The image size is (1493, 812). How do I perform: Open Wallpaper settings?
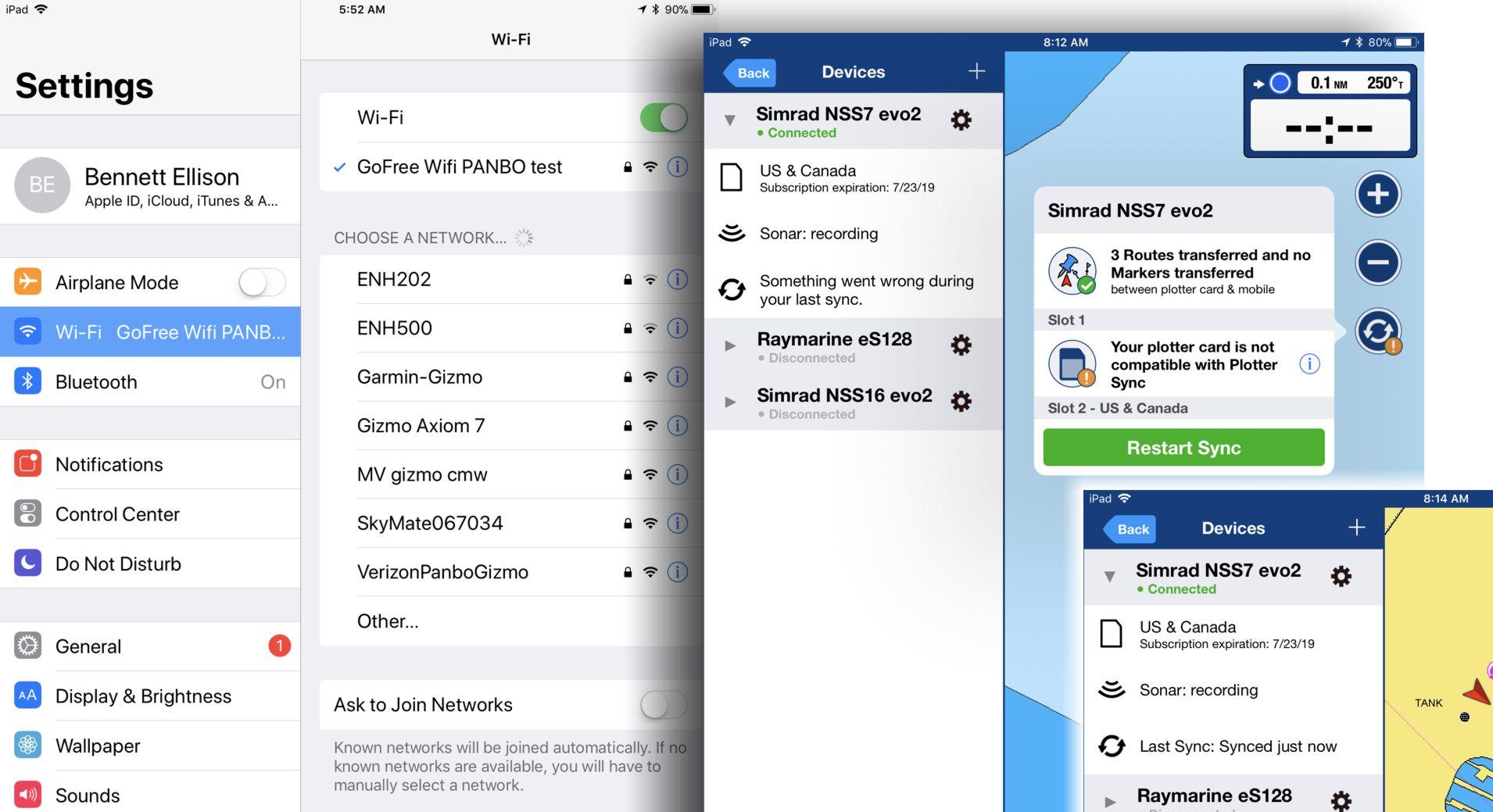(150, 746)
